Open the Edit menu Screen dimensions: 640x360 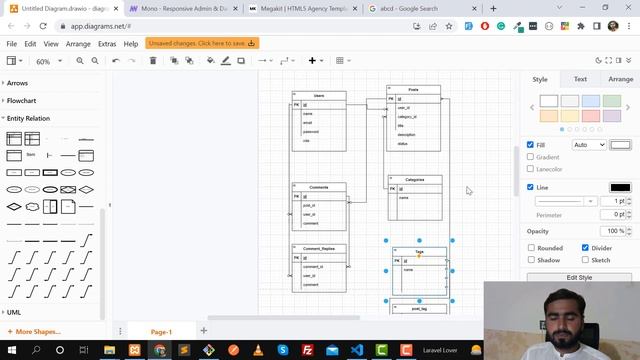30,44
